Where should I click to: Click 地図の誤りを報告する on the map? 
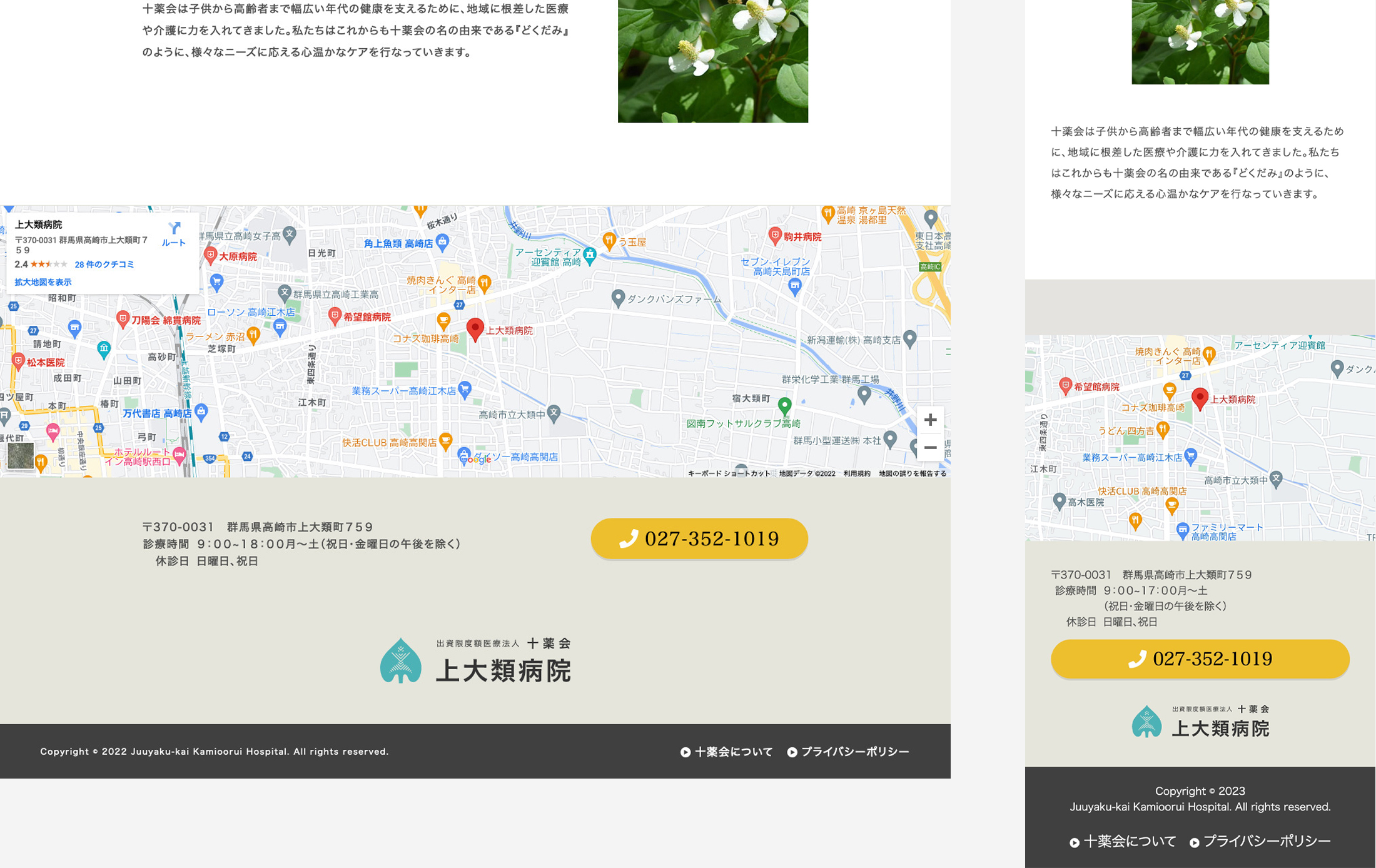click(x=912, y=473)
